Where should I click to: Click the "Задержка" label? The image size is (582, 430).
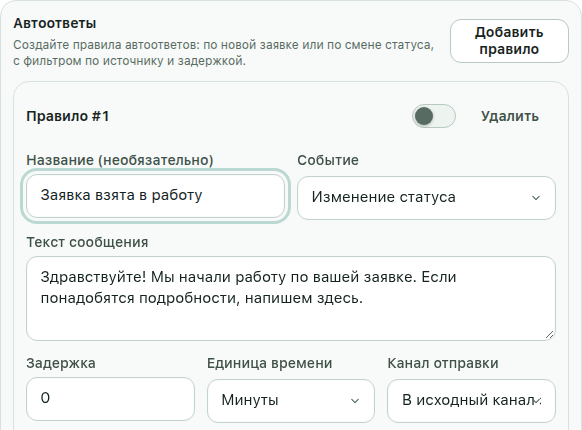tap(61, 363)
